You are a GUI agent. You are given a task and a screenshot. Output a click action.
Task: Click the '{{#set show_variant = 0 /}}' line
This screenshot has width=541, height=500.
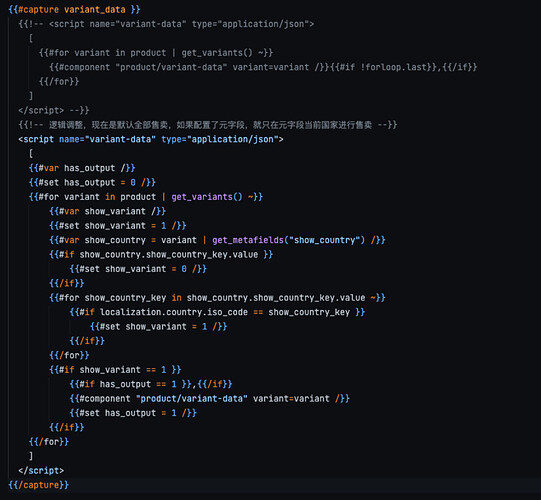(x=138, y=269)
